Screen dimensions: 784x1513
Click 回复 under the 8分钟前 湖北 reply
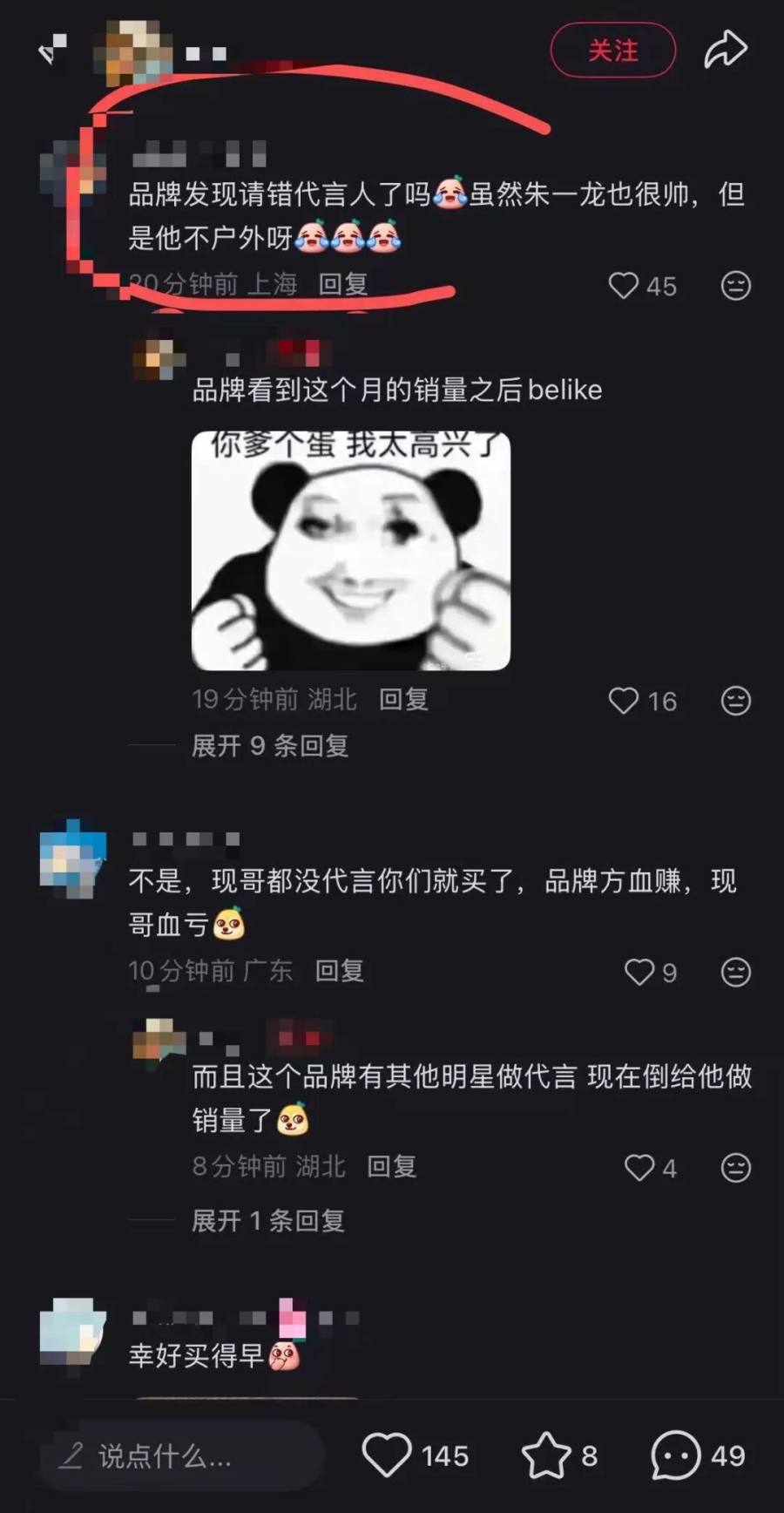(391, 1166)
